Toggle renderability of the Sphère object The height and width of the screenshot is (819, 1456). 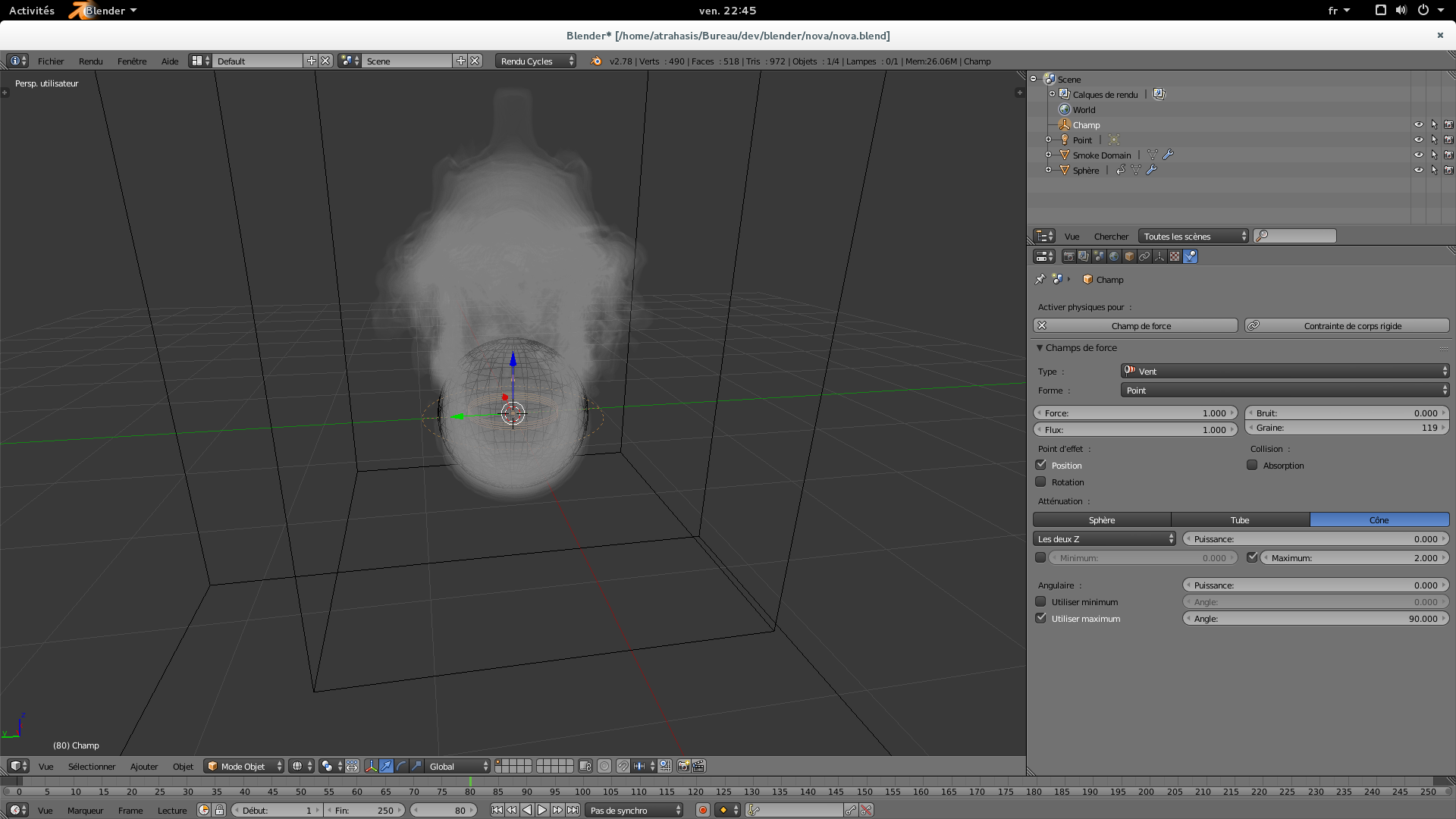[x=1448, y=170]
